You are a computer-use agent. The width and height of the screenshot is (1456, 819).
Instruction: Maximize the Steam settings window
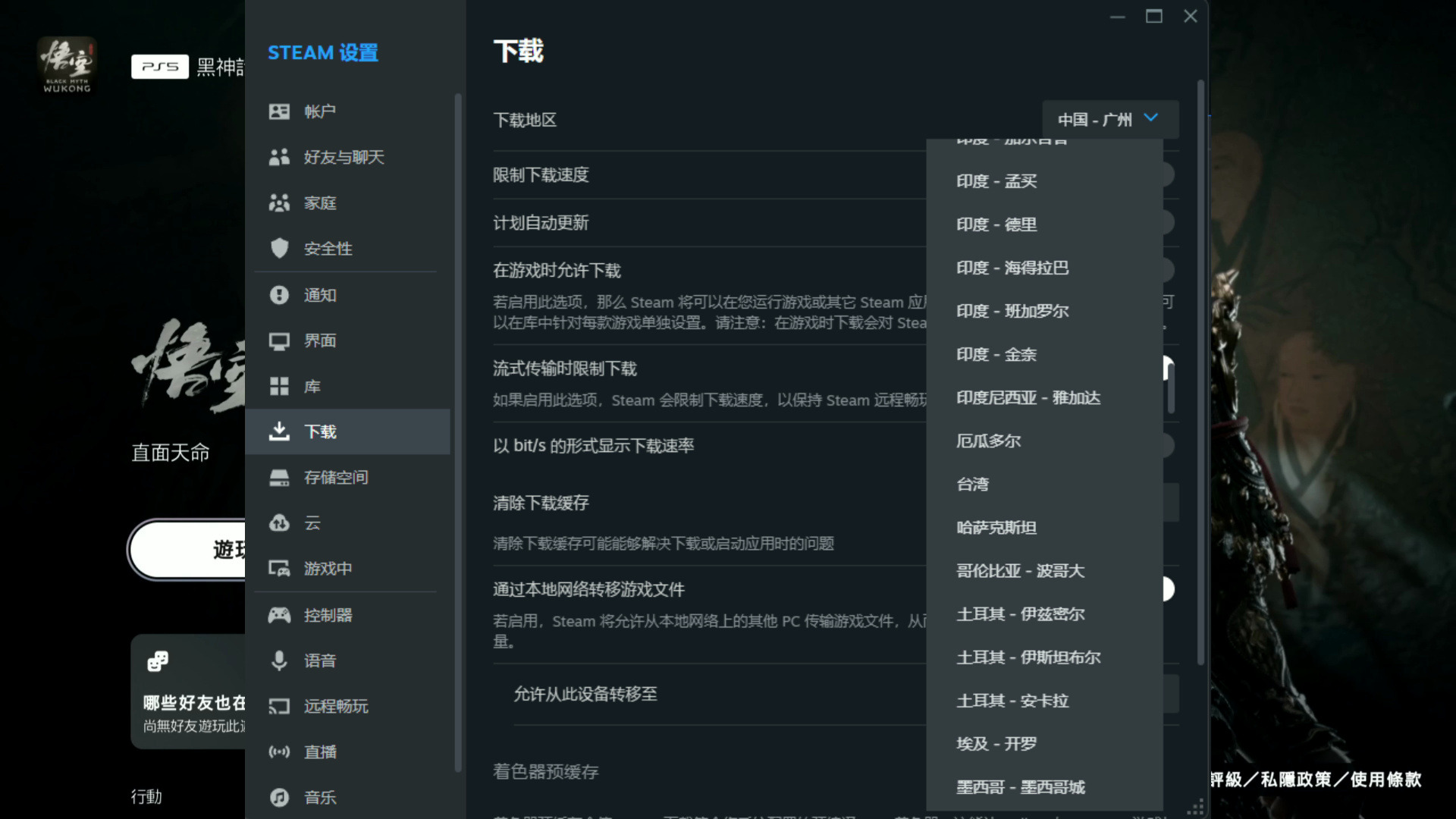coord(1153,16)
